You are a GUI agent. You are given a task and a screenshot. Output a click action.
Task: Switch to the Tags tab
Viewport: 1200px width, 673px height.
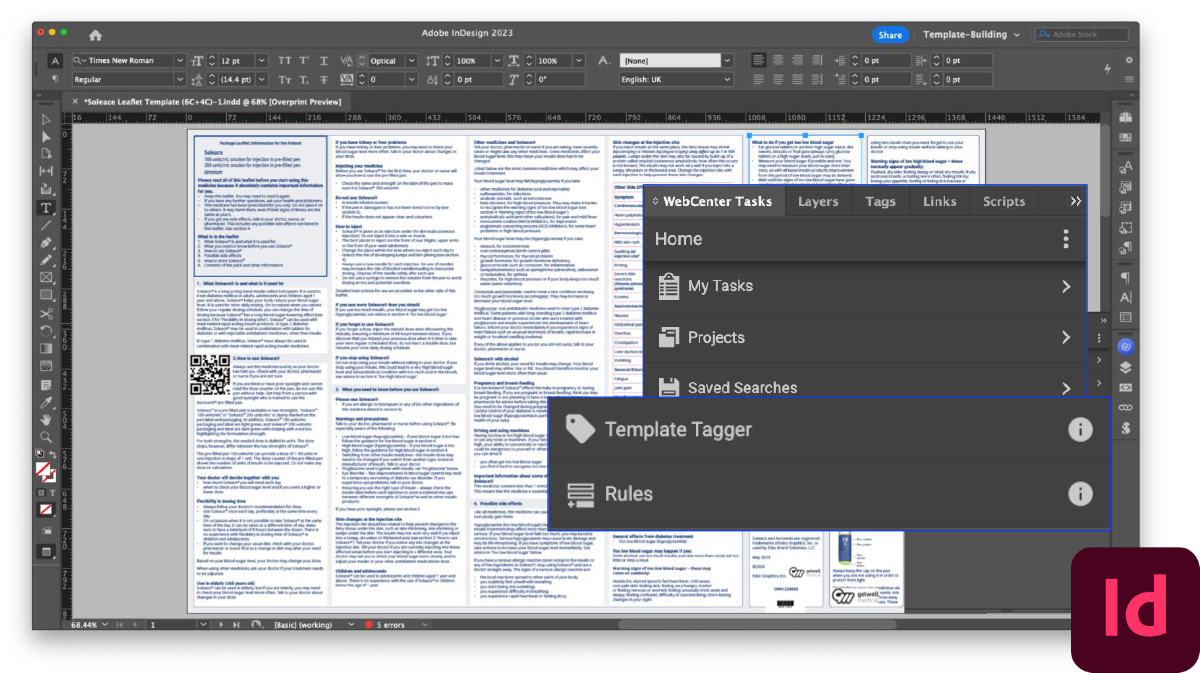881,201
